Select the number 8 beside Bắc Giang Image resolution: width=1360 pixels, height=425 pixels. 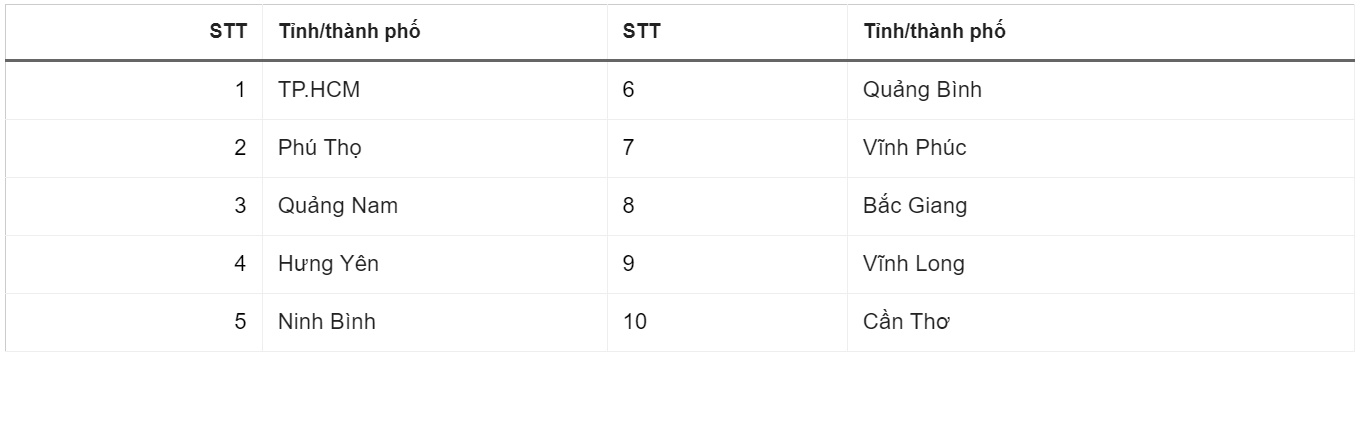coord(629,206)
